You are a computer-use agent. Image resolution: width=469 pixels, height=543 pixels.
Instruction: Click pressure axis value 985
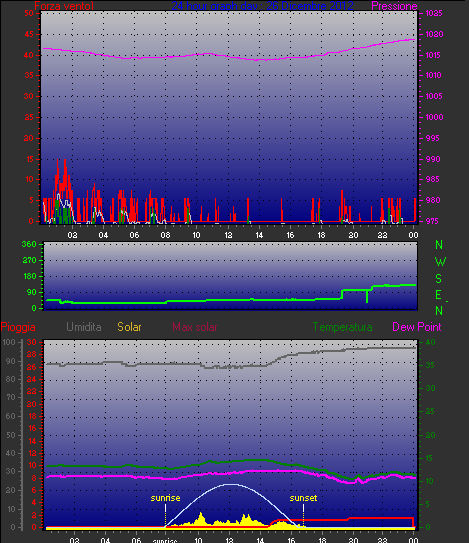[x=433, y=179]
